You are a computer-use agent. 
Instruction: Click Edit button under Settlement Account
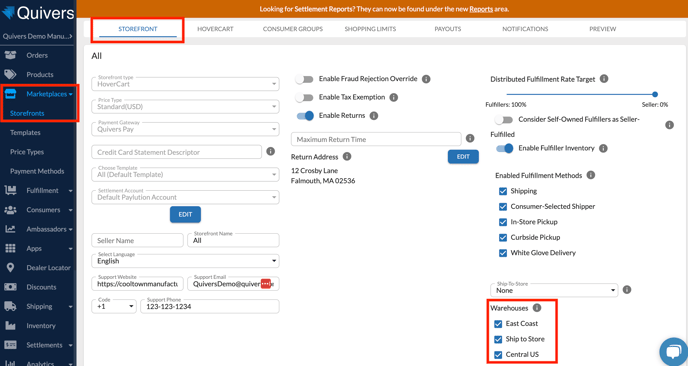(185, 215)
